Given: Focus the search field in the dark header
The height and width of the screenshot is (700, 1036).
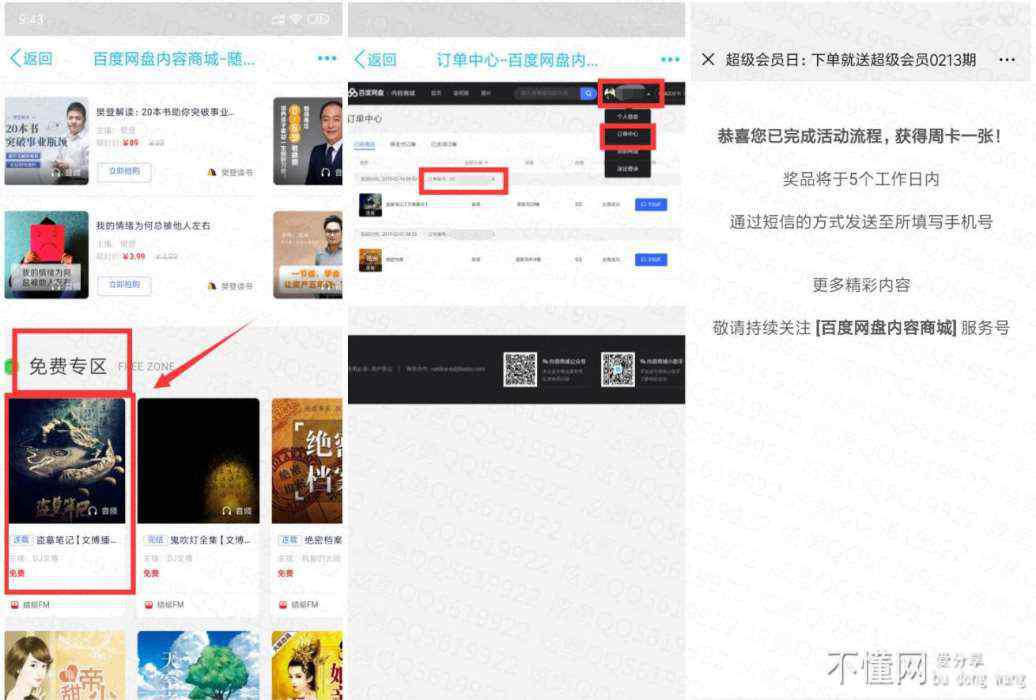Looking at the screenshot, I should (x=547, y=94).
